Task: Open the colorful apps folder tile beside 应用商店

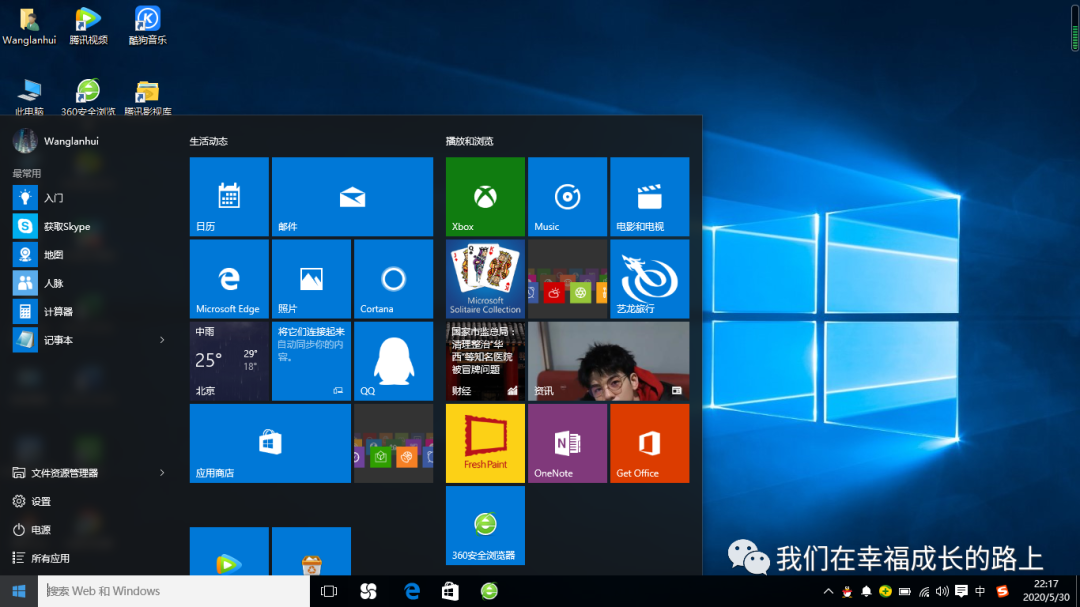Action: 393,443
